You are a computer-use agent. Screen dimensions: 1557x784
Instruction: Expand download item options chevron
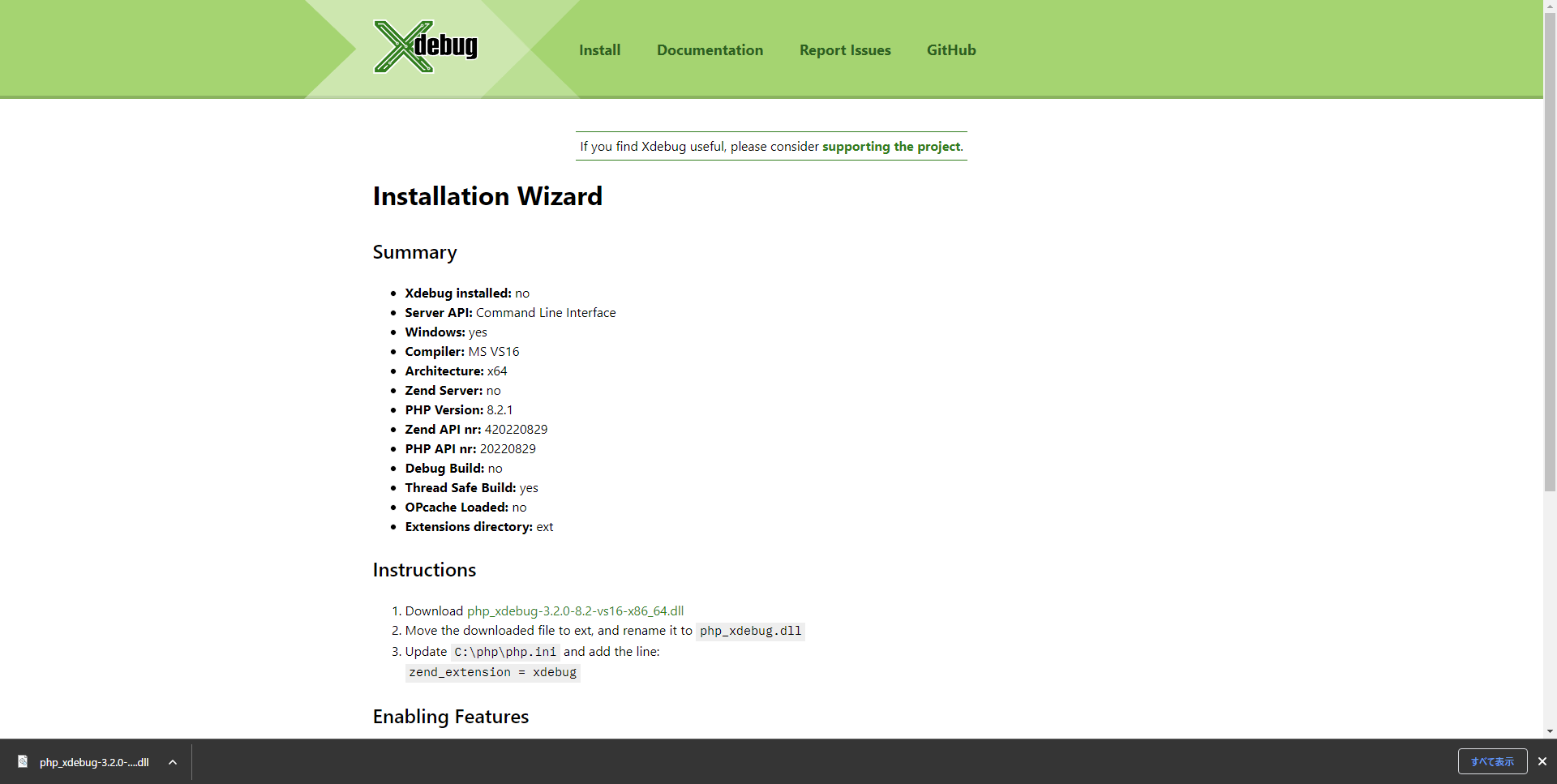coord(173,762)
